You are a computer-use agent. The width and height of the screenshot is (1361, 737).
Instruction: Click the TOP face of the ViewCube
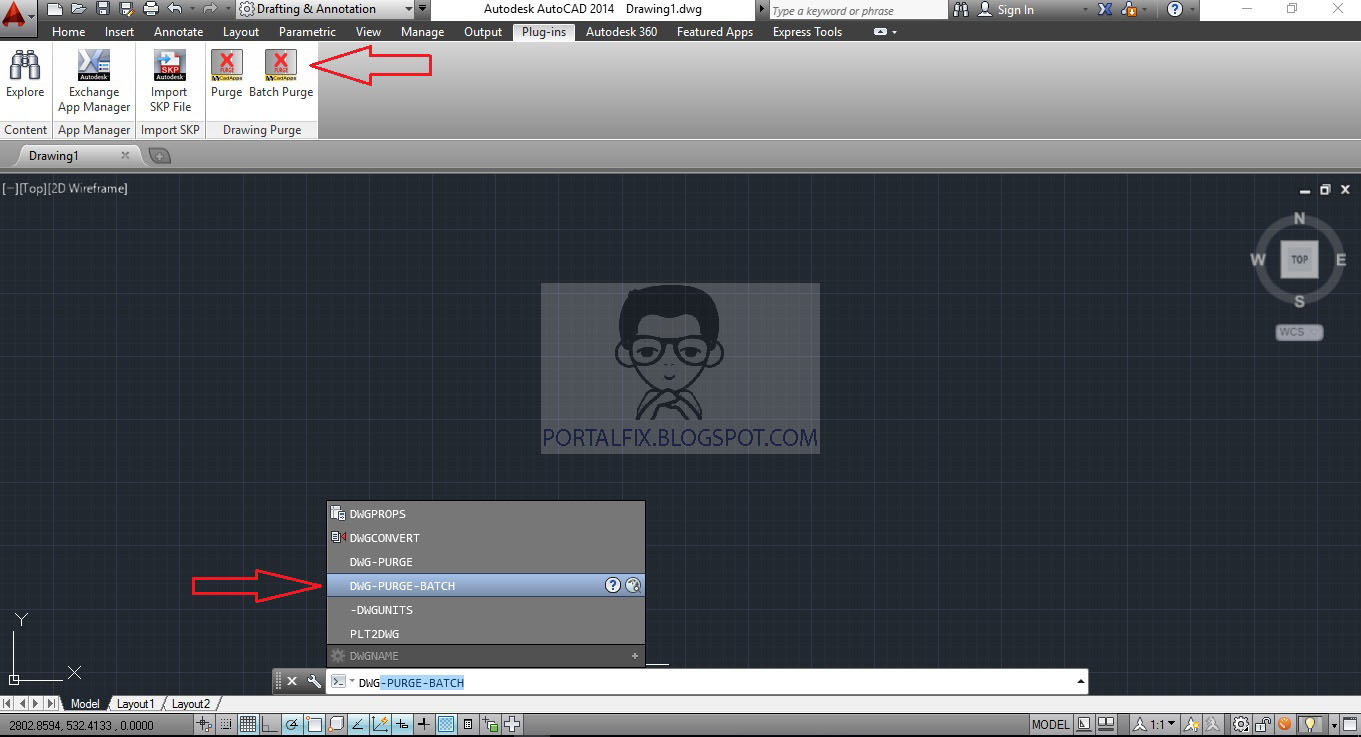[x=1298, y=259]
